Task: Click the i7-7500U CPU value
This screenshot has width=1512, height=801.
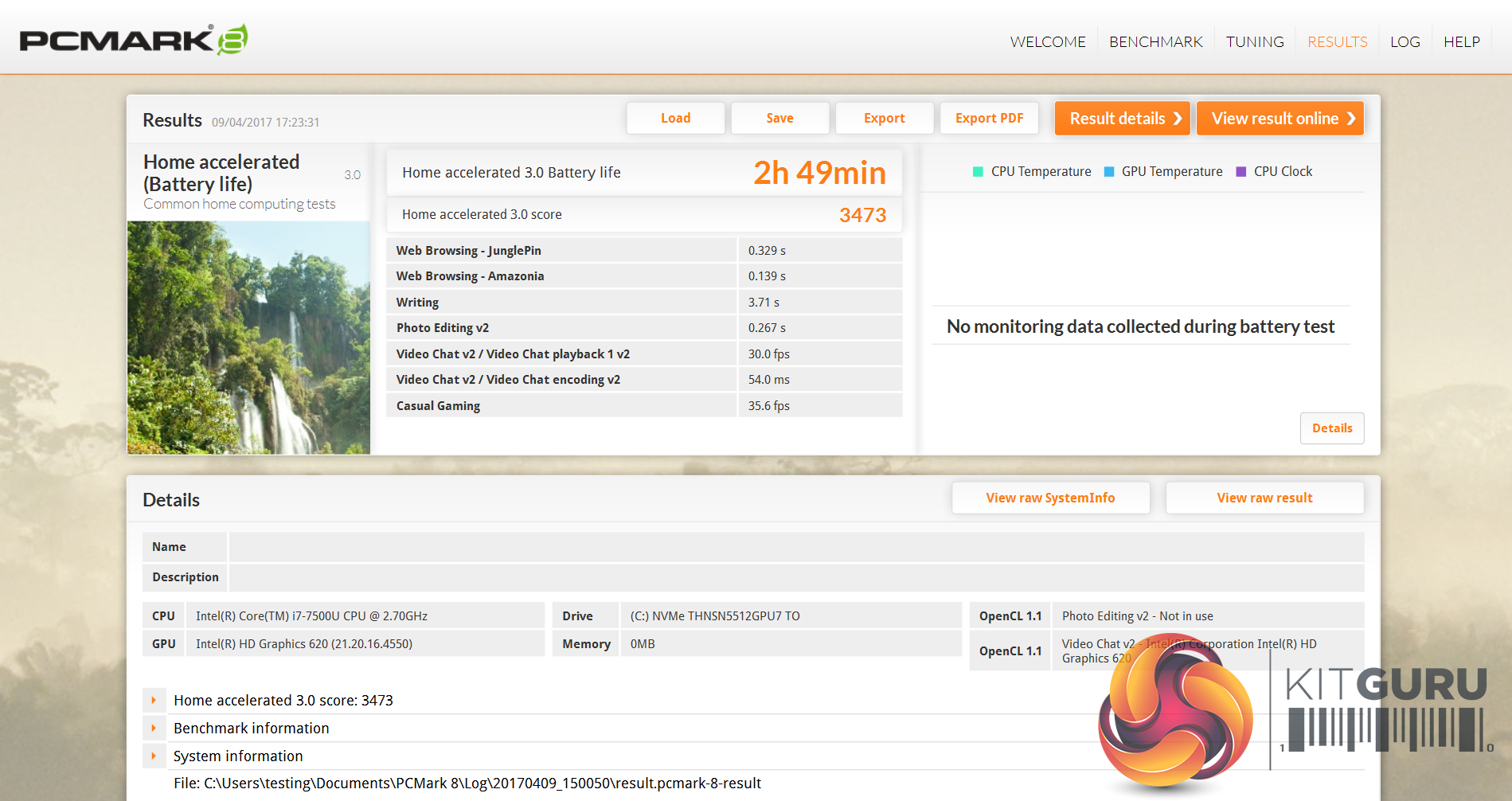Action: (312, 616)
